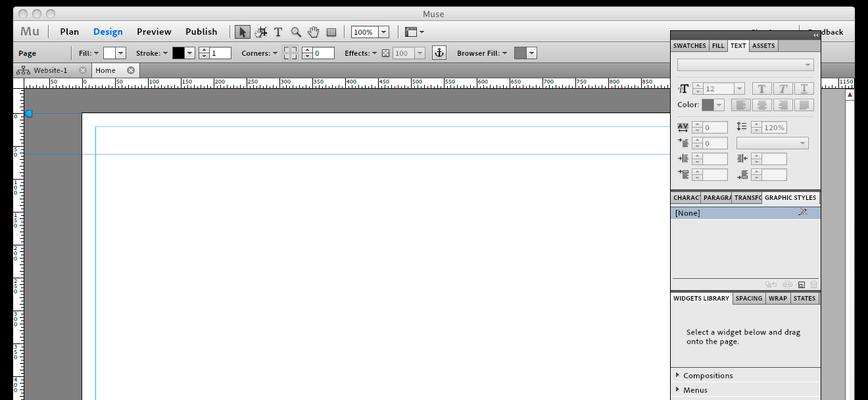Screen dimensions: 868x400
Task: Select the Hand tool
Action: click(313, 32)
